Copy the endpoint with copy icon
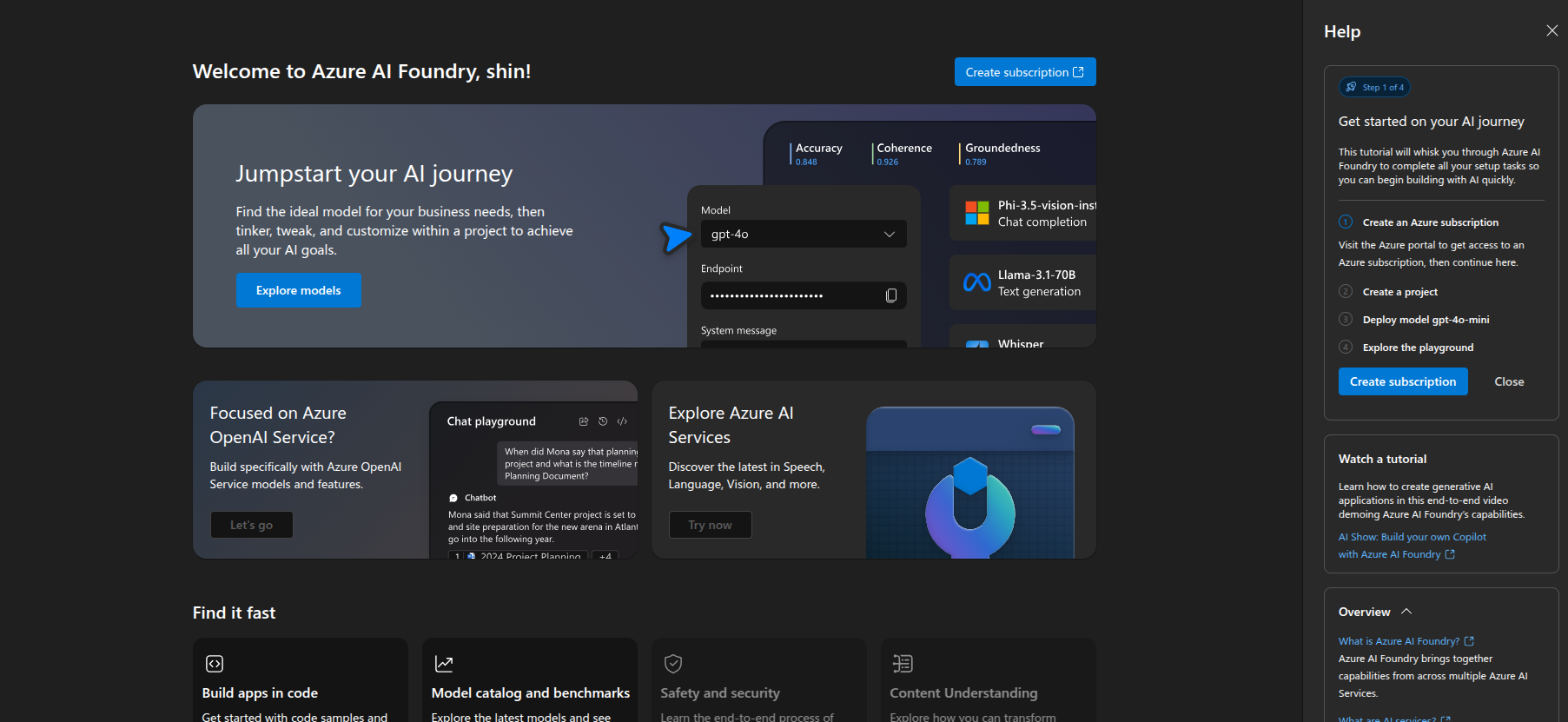The height and width of the screenshot is (722, 1568). pos(891,295)
